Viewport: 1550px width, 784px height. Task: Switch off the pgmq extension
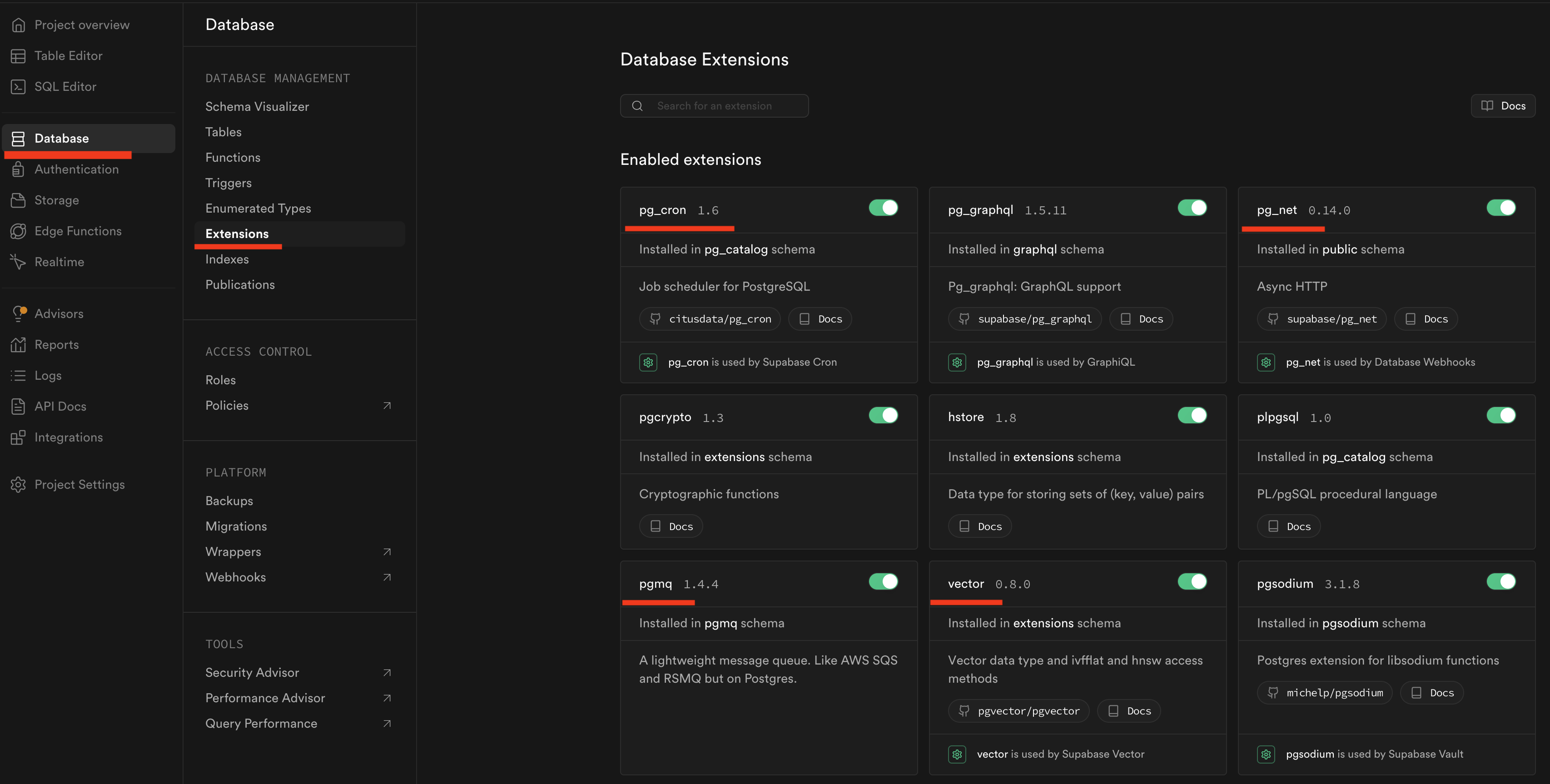coord(883,582)
